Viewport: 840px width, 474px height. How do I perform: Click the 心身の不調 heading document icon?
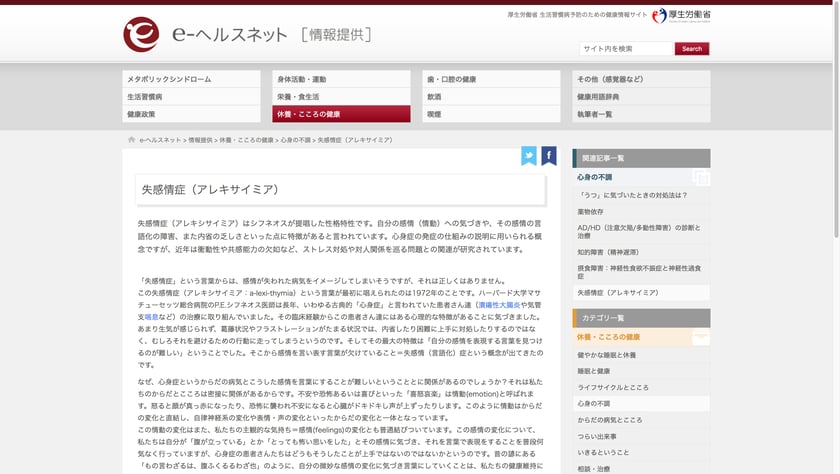[701, 177]
